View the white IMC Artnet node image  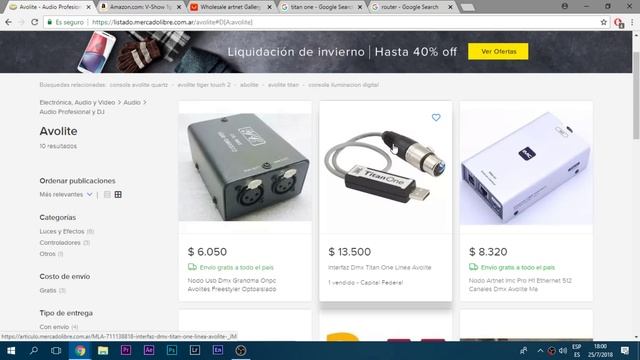(526, 167)
